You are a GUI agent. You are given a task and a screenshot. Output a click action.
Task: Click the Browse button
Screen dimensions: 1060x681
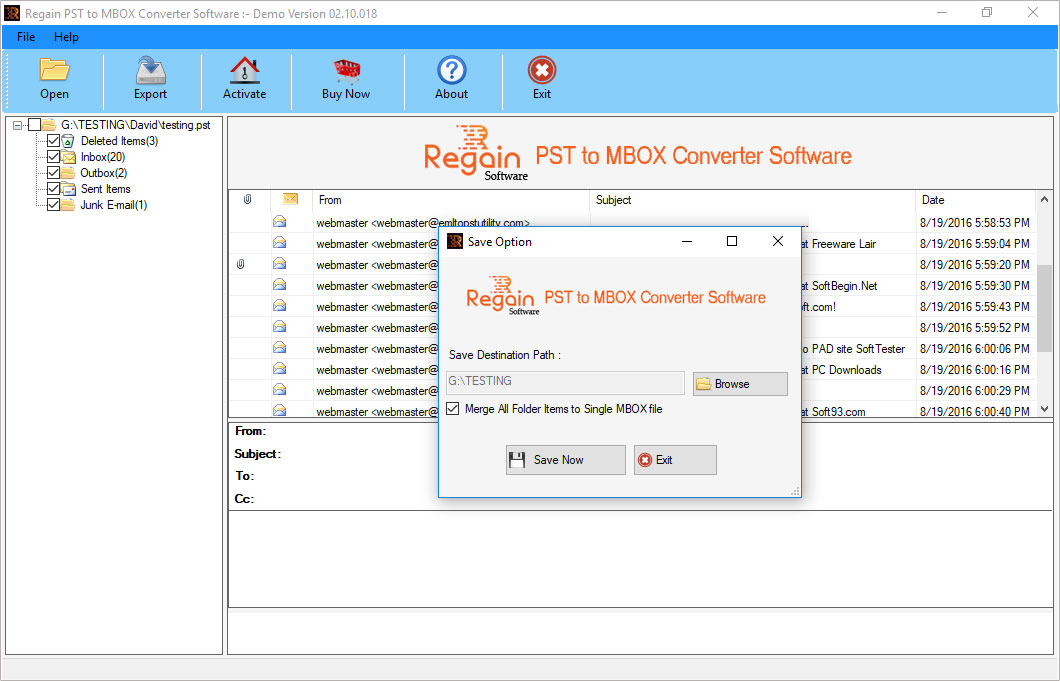[x=740, y=383]
